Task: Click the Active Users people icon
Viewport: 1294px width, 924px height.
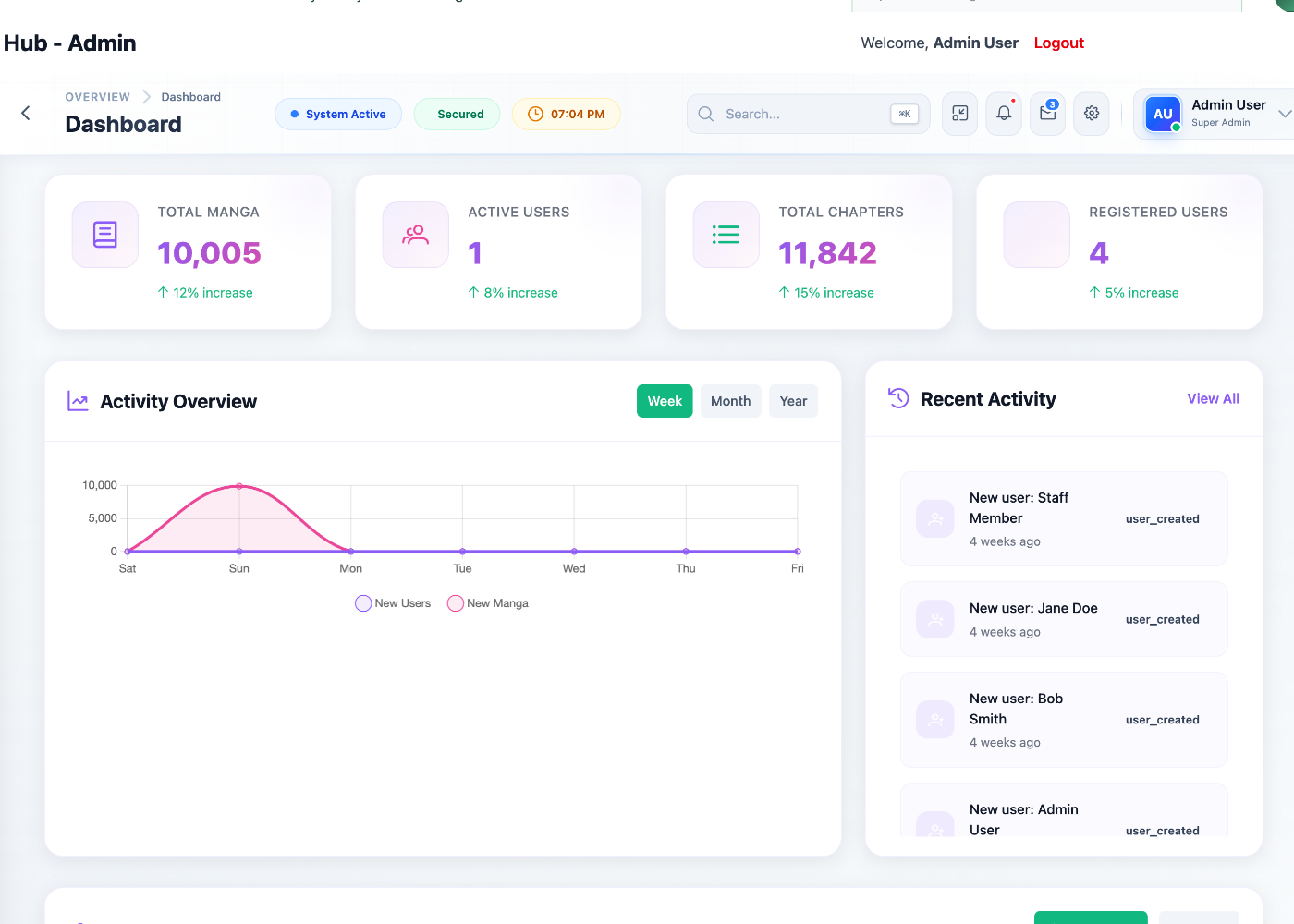Action: tap(416, 235)
